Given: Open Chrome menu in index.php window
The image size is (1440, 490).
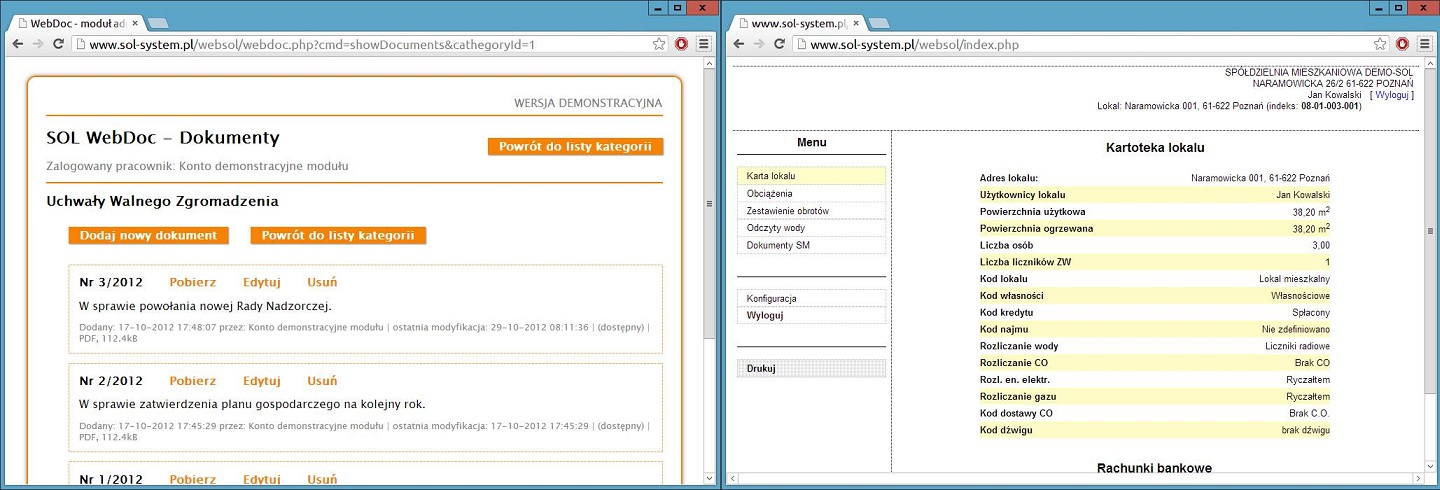Looking at the screenshot, I should [x=1424, y=44].
